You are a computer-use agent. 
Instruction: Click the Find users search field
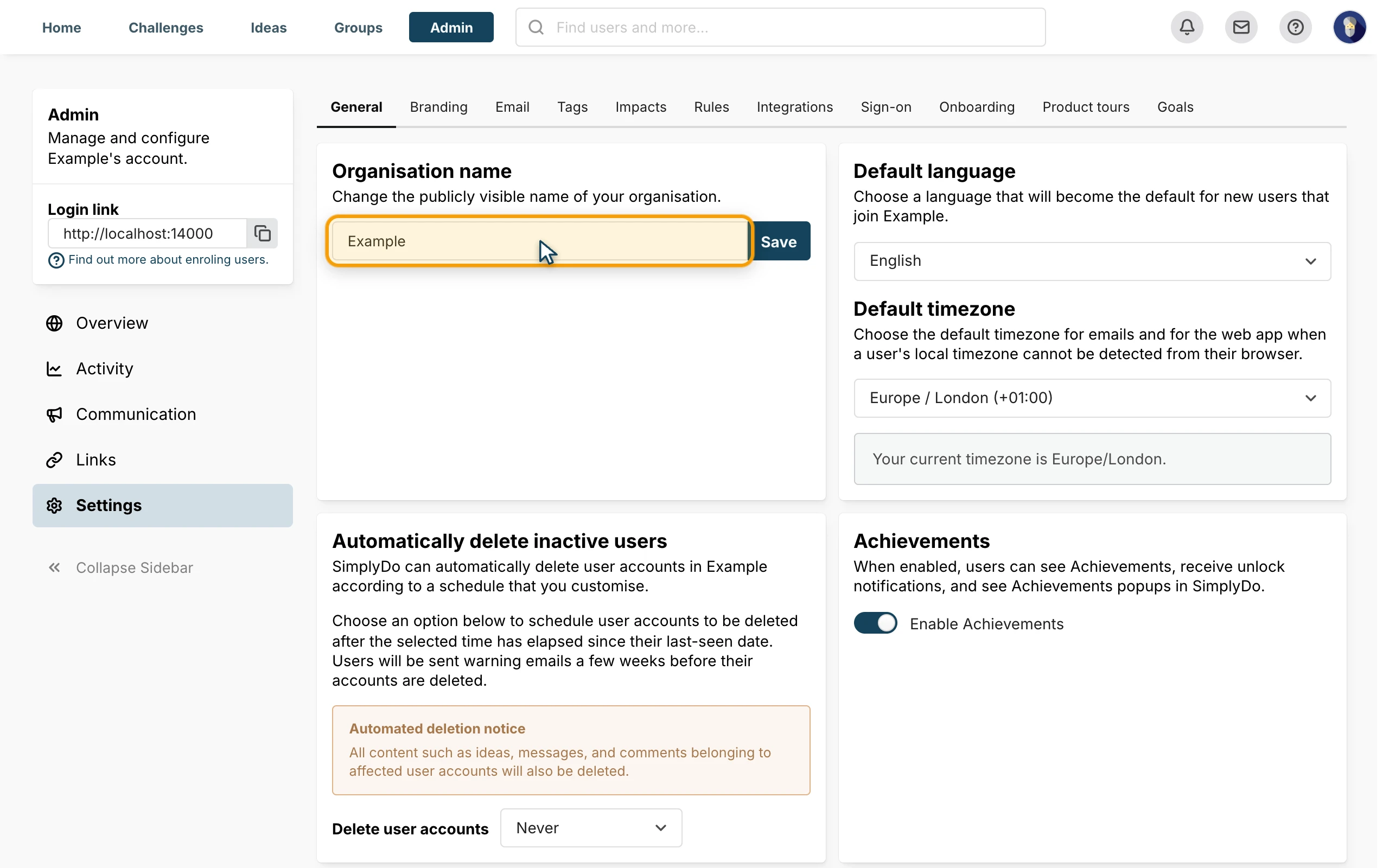(780, 27)
